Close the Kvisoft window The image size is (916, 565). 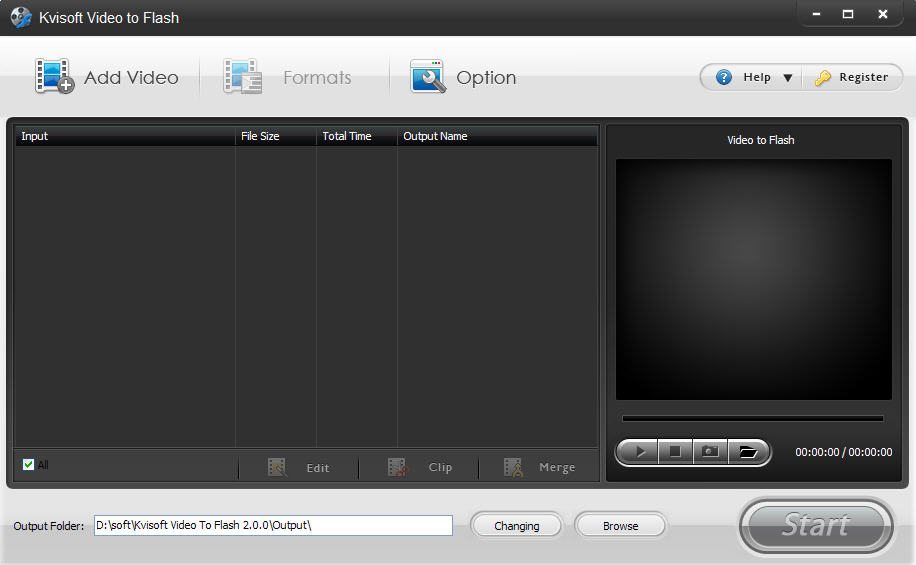883,14
